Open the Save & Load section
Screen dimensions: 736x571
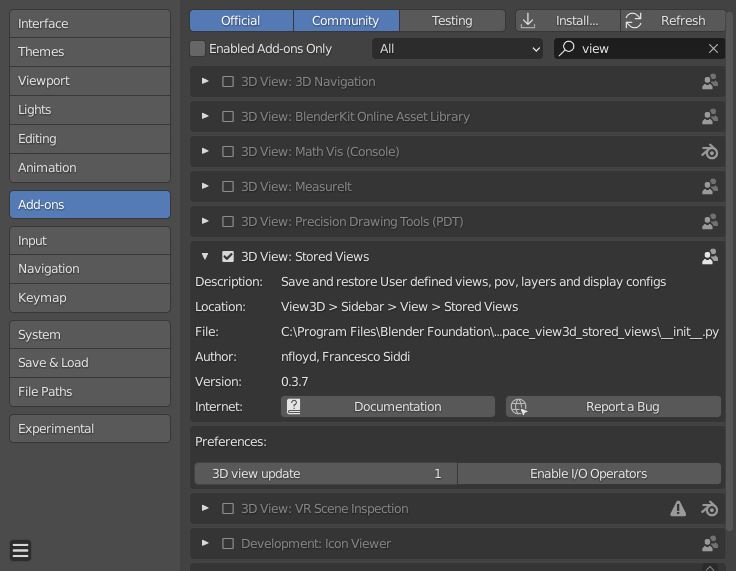[90, 363]
